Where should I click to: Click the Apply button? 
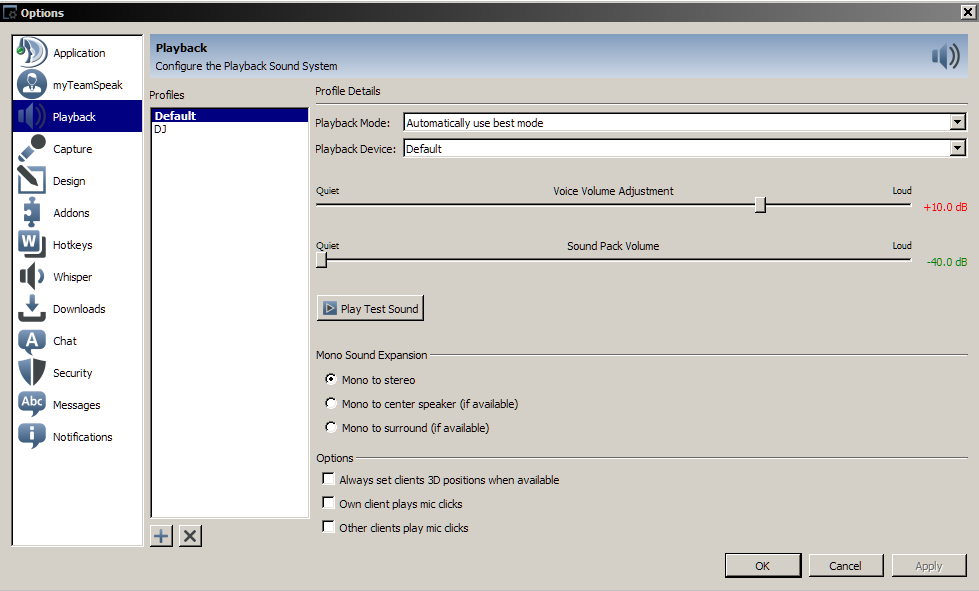coord(928,565)
